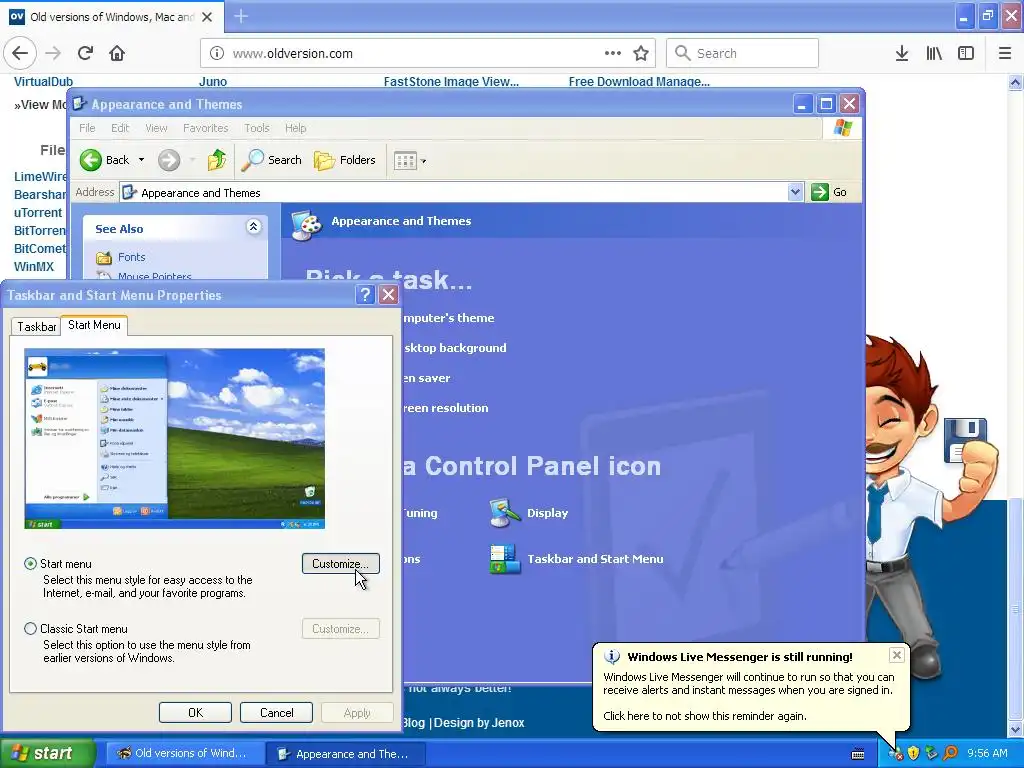Expand the Address bar dropdown
Screen dimensions: 1024x768
pos(795,192)
